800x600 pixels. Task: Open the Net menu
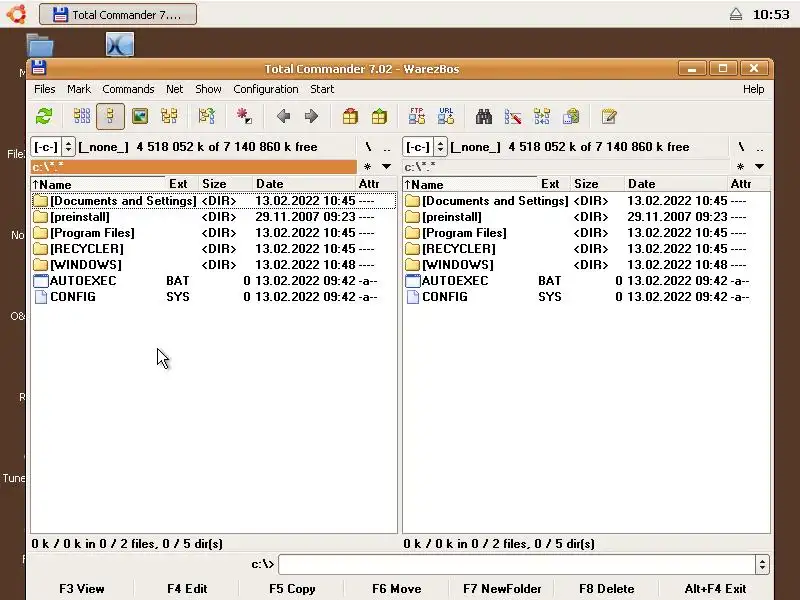click(174, 89)
